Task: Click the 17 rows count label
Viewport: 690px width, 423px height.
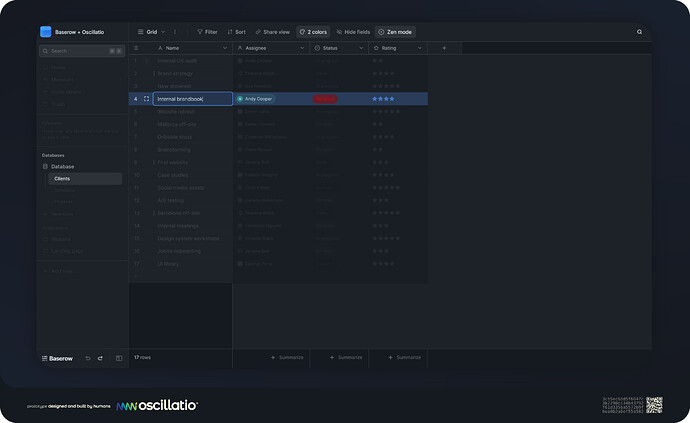Action: click(x=142, y=357)
